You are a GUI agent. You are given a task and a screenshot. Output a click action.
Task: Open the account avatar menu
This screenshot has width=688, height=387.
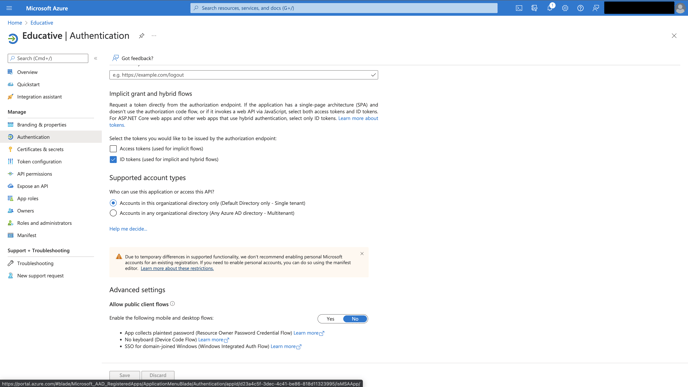(680, 8)
